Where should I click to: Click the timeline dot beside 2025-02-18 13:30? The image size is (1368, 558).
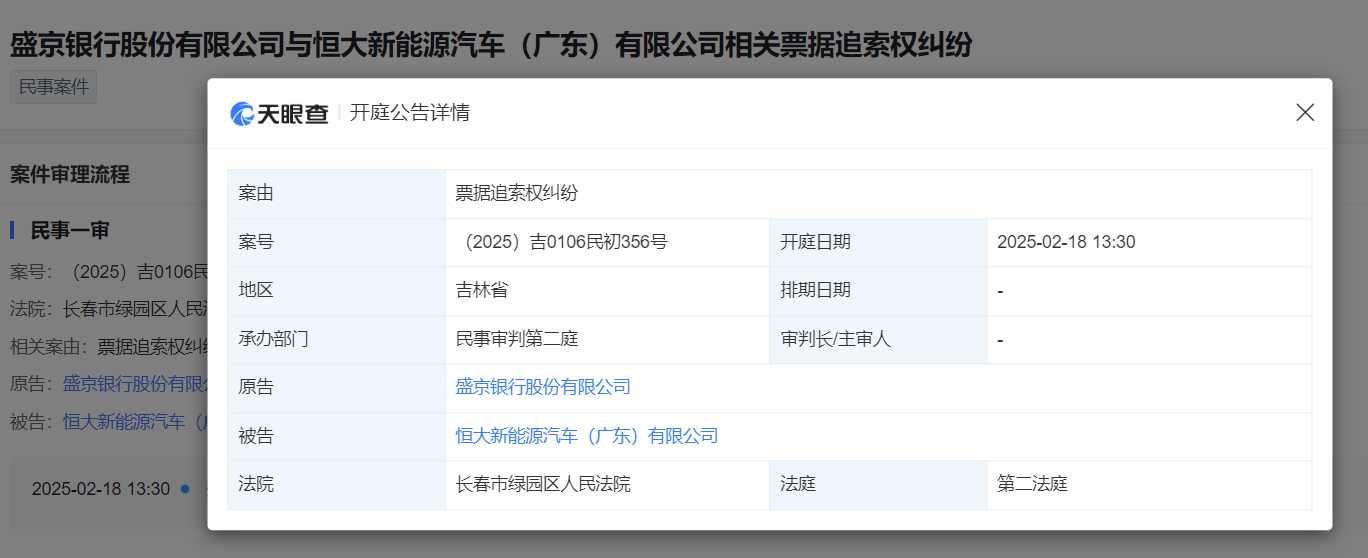(185, 489)
